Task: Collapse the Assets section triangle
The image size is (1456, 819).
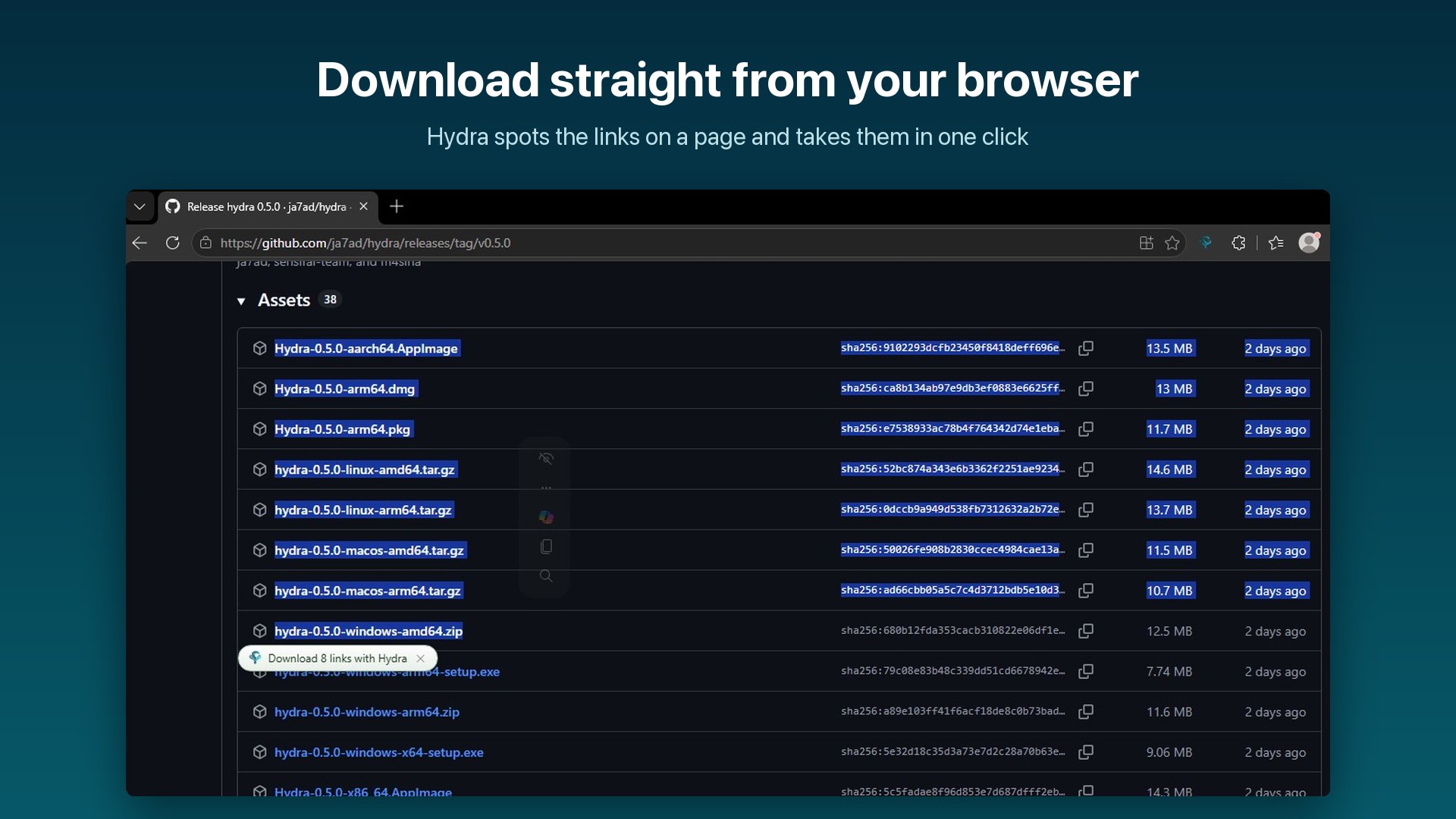Action: 241,301
